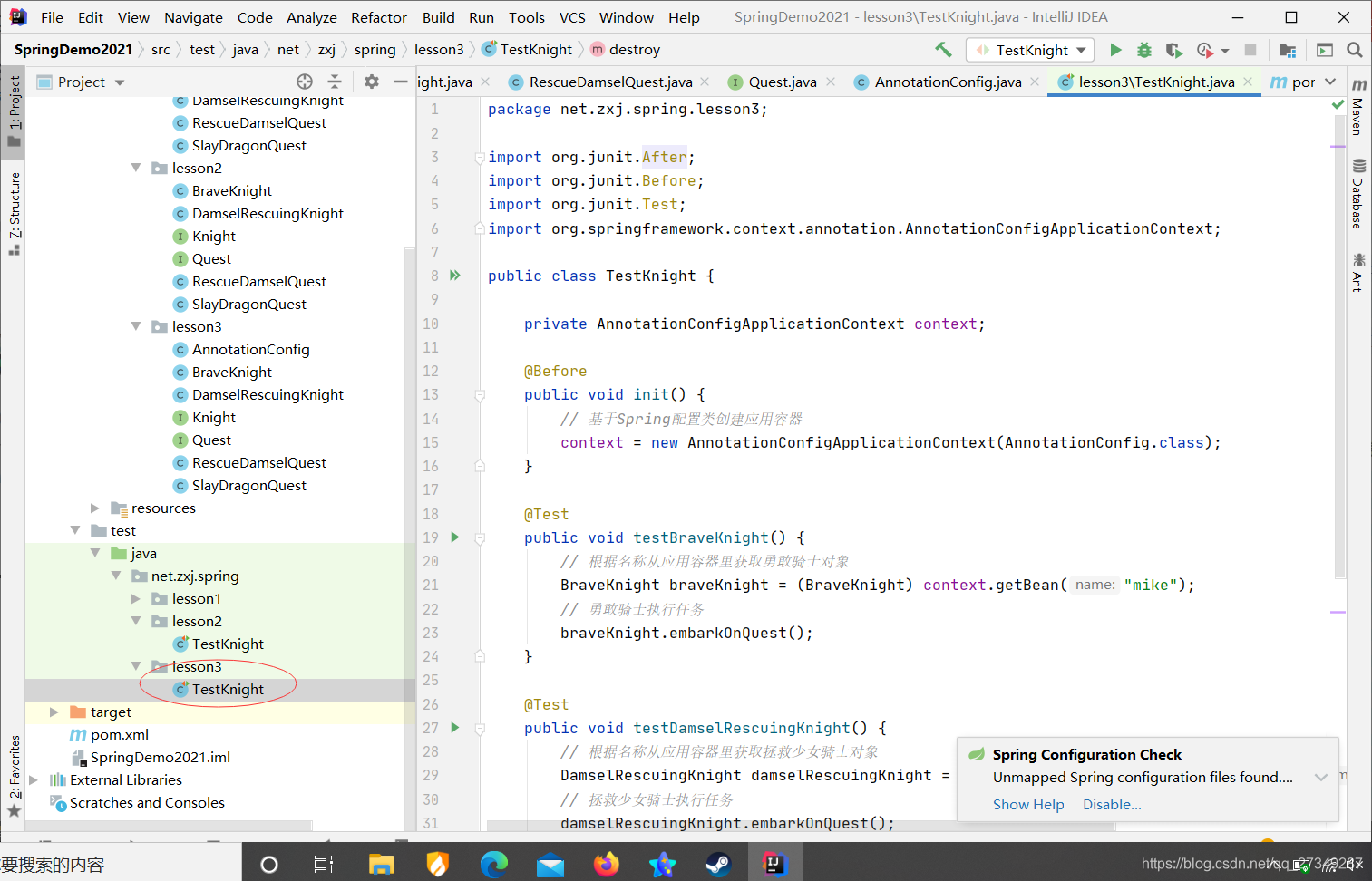Open Microsoft Edge from taskbar
This screenshot has height=881, width=1372.
click(x=494, y=865)
